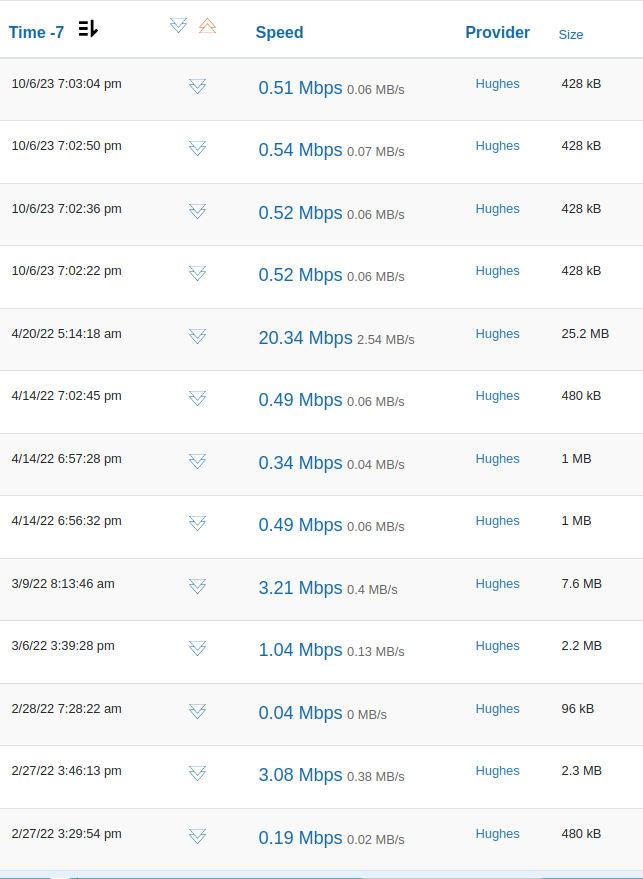643x879 pixels.
Task: Click download icon for 10/6/23 7:03:04 pm test
Action: point(197,87)
